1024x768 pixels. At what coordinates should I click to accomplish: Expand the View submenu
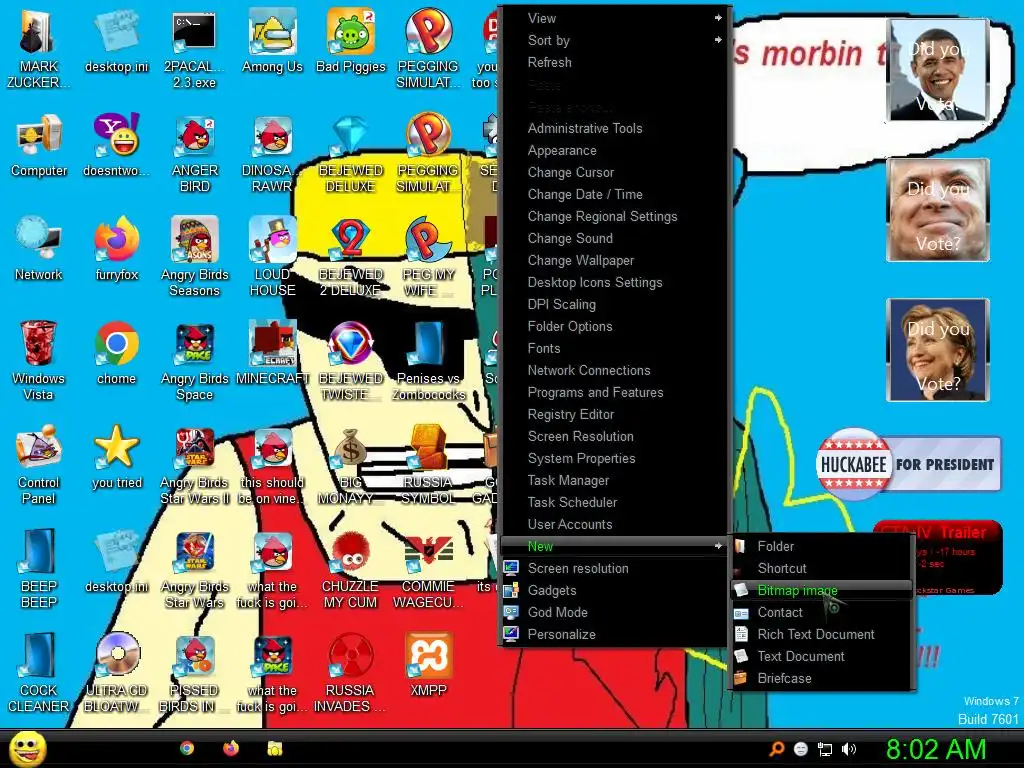pos(613,18)
